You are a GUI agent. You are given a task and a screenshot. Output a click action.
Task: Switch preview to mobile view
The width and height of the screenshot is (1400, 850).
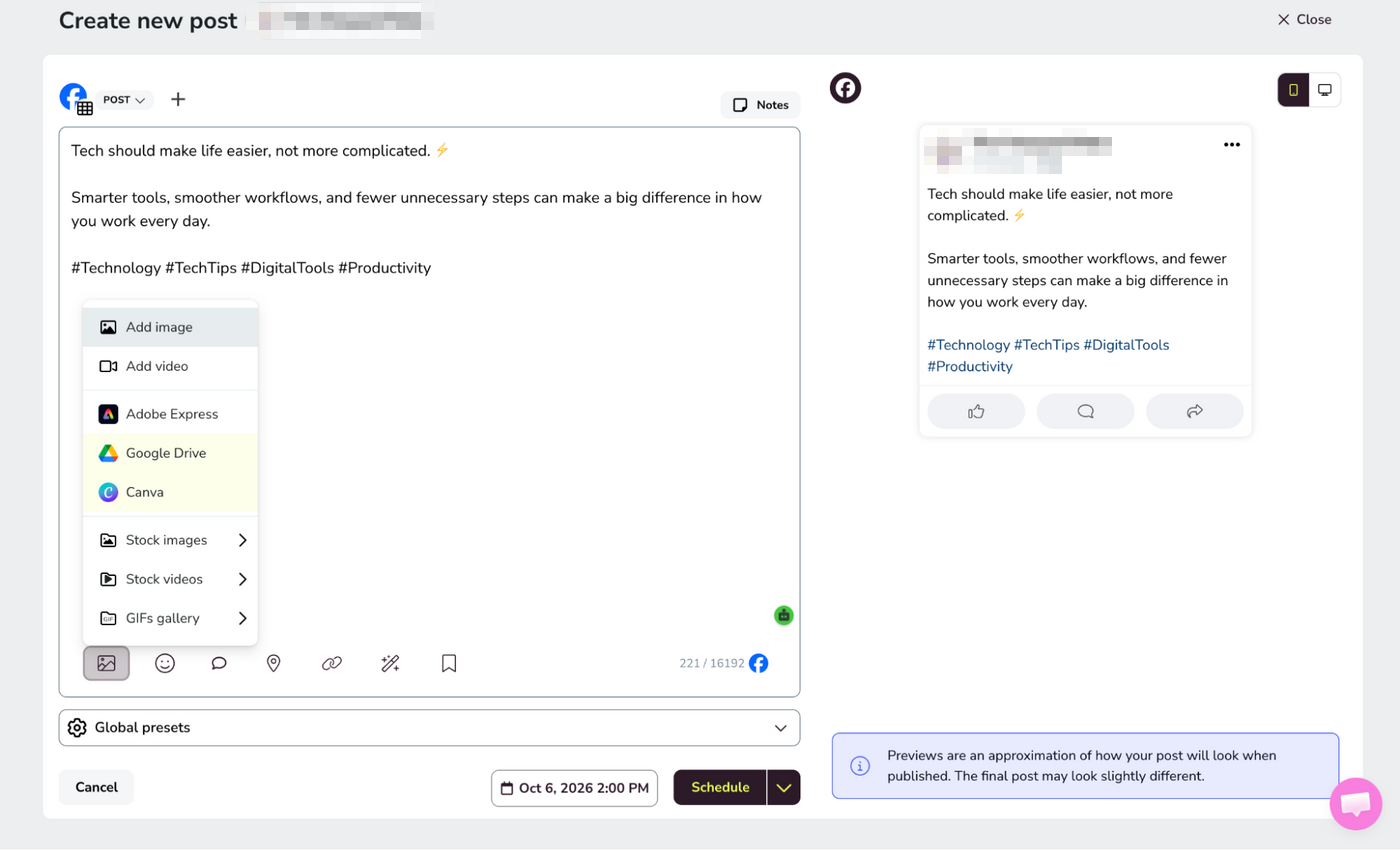pyautogui.click(x=1293, y=90)
